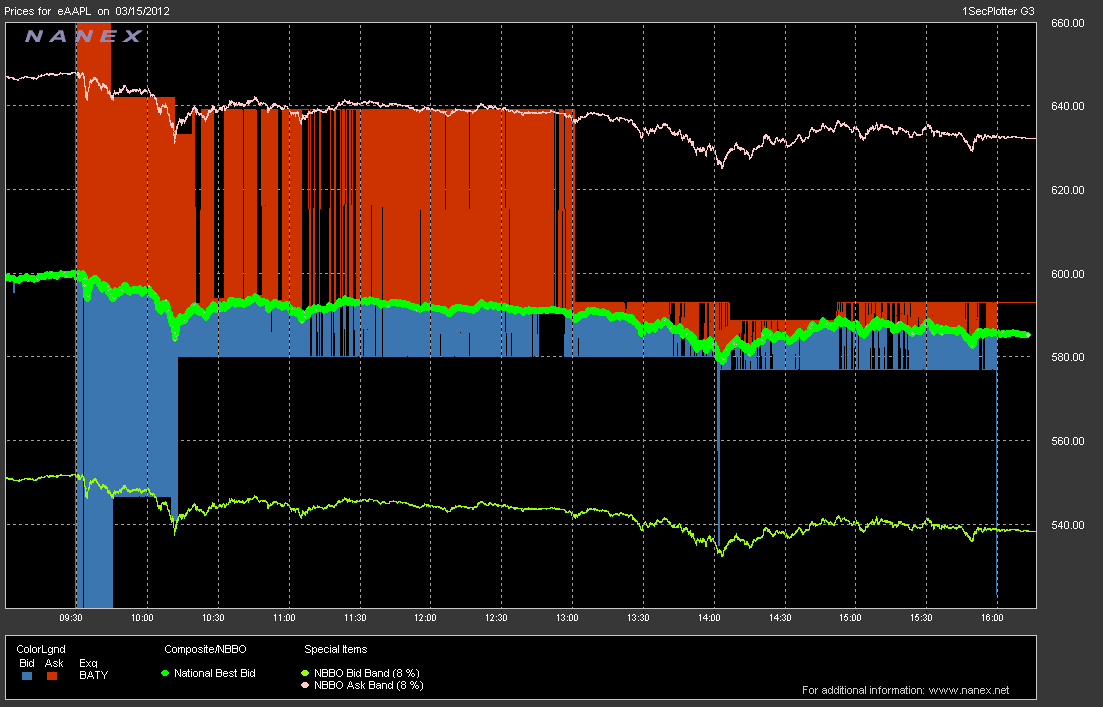
Task: Click the green National Best Bid marker
Action: [x=165, y=673]
